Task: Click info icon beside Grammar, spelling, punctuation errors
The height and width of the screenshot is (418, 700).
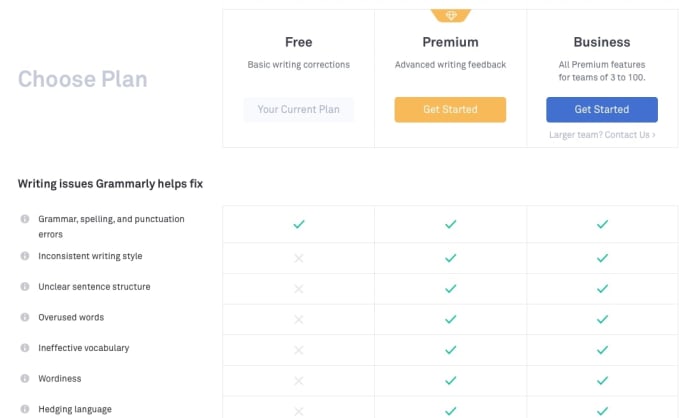Action: [x=25, y=218]
